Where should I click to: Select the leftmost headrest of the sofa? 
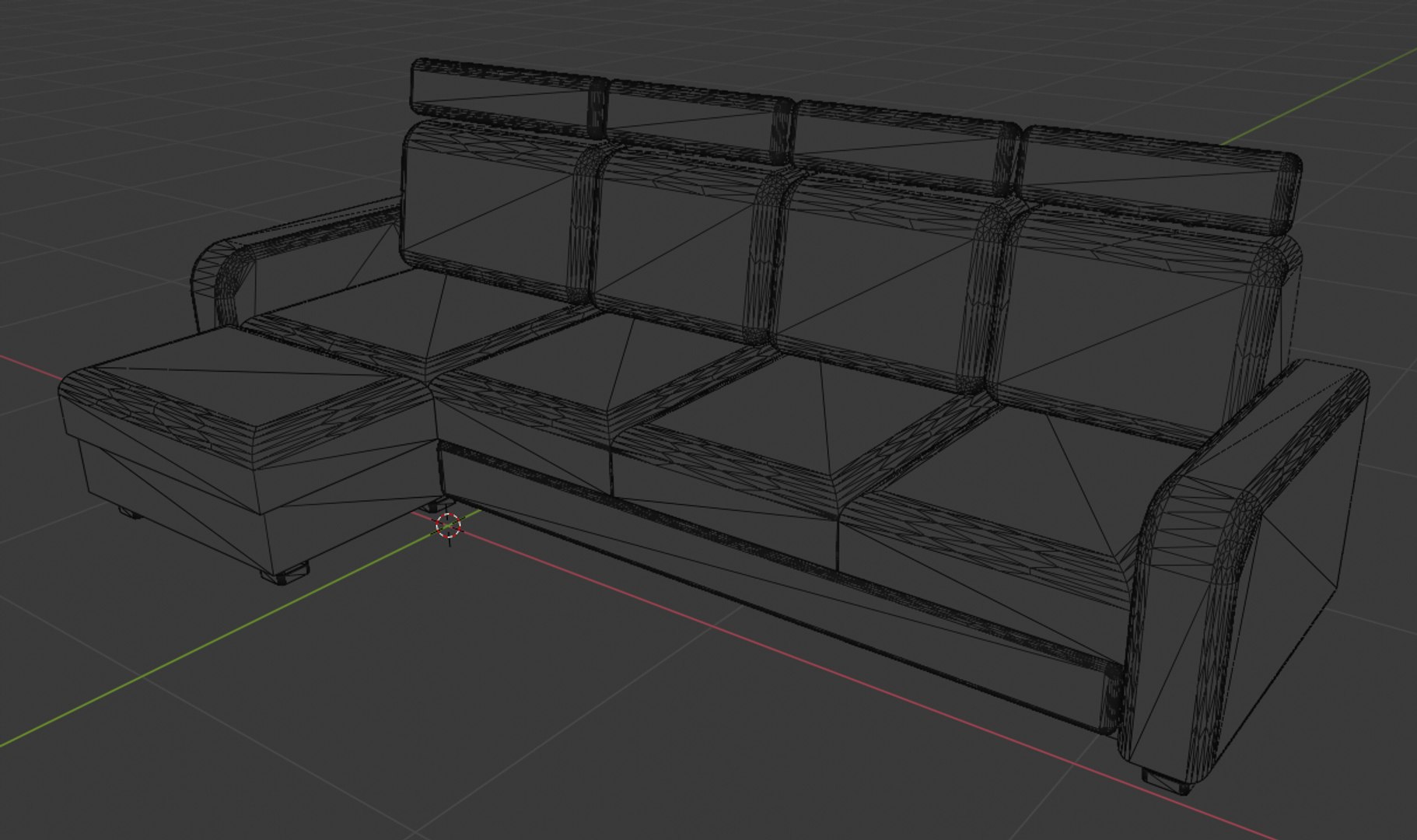pyautogui.click(x=509, y=97)
